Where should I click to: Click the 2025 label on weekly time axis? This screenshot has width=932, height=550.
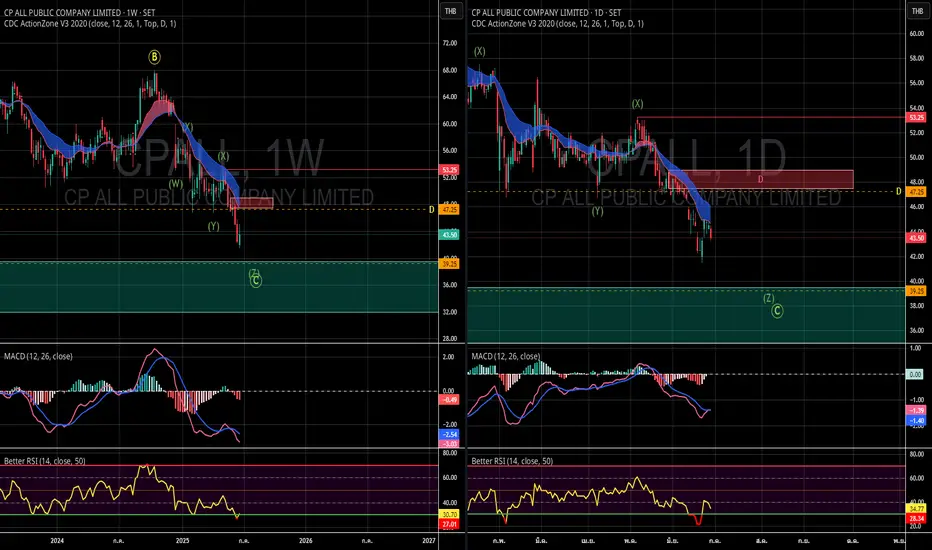[x=182, y=540]
